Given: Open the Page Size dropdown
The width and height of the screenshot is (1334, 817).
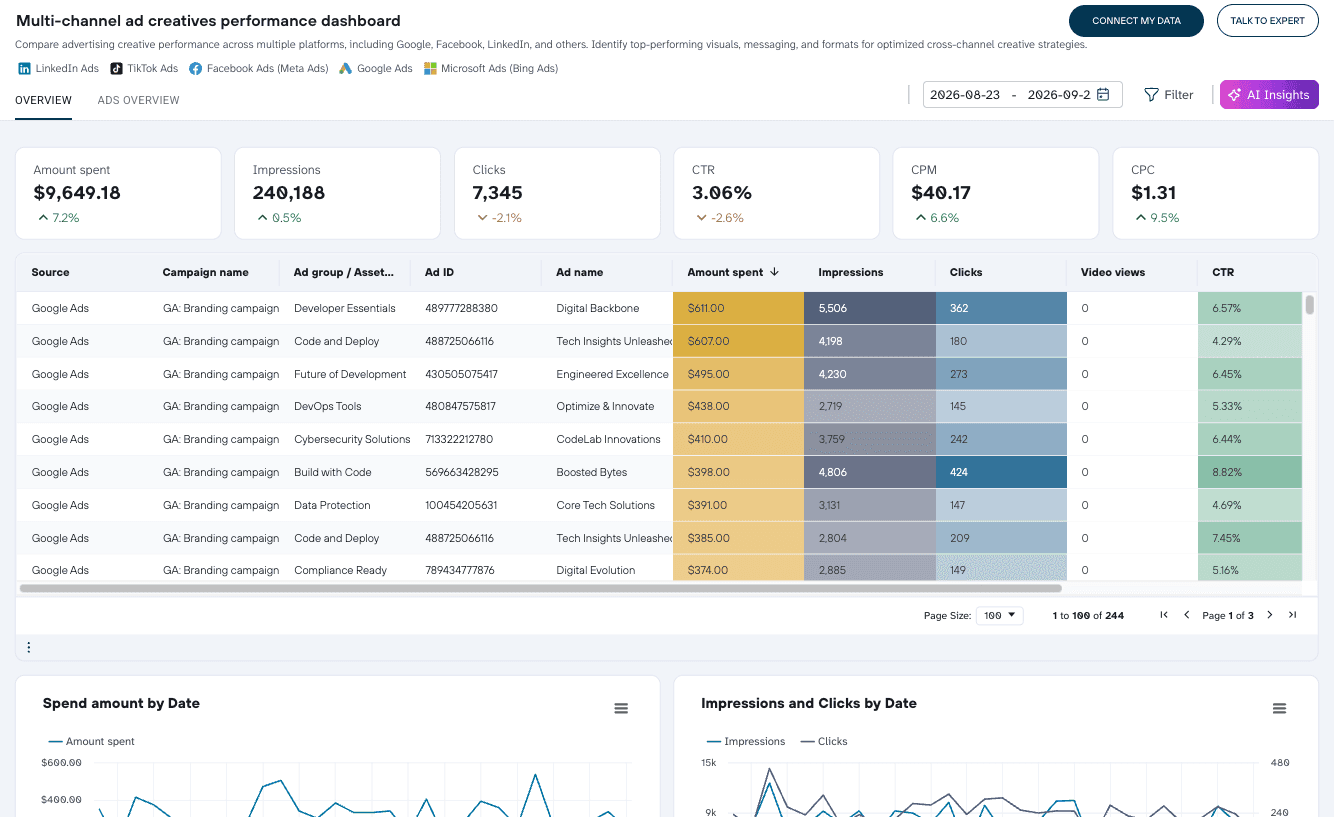Looking at the screenshot, I should click(x=999, y=615).
